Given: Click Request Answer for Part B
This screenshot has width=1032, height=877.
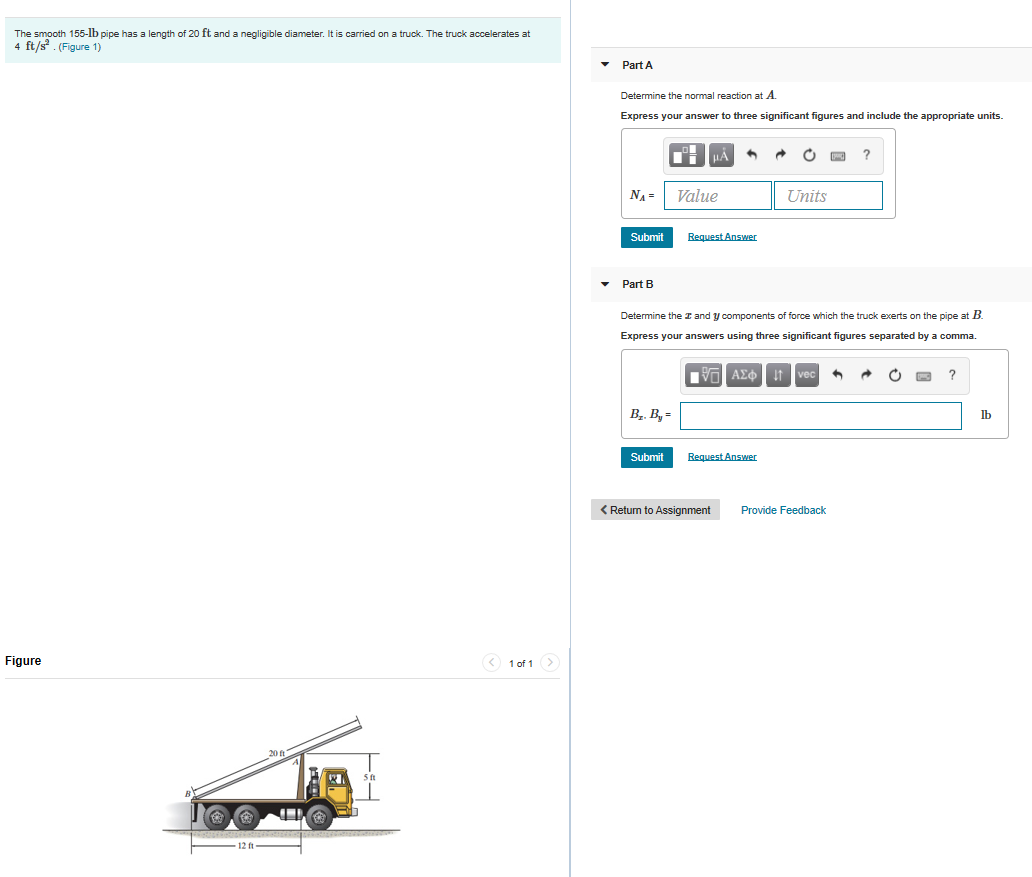Looking at the screenshot, I should 722,456.
